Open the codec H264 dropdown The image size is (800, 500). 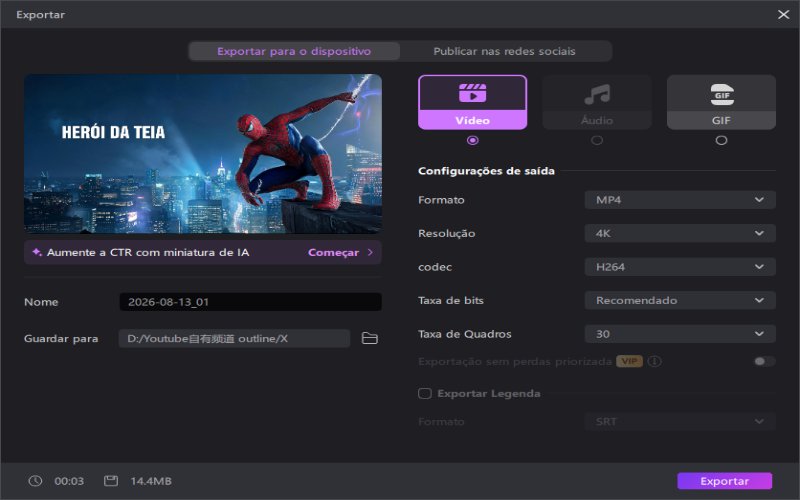coord(680,267)
